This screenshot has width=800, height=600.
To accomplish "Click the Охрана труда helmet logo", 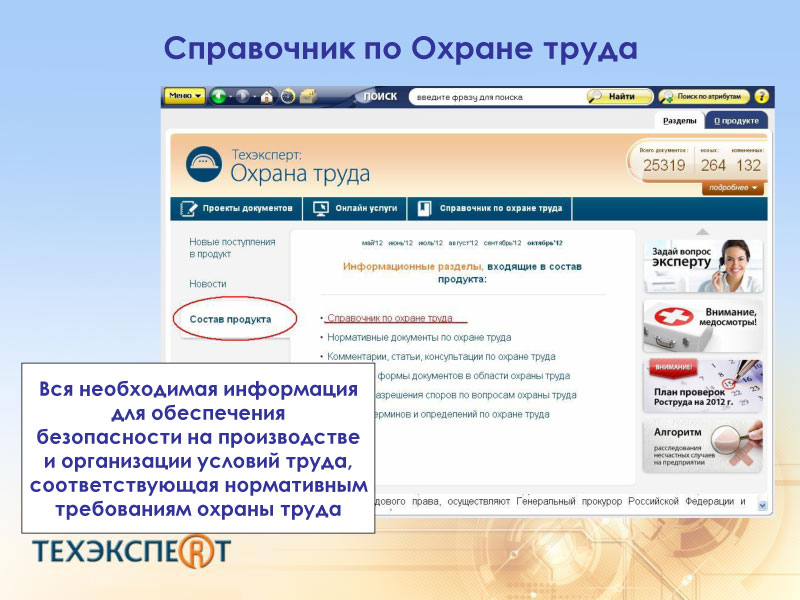I will point(204,164).
